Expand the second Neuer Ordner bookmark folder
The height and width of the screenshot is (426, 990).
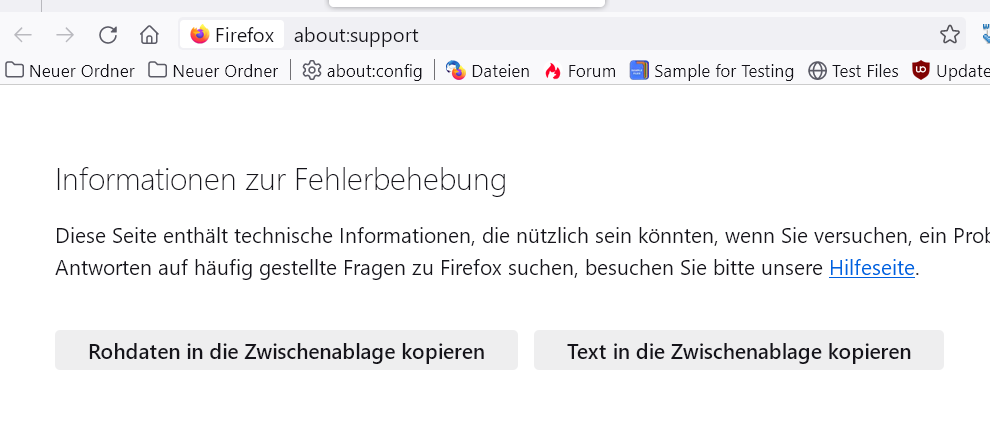(213, 71)
